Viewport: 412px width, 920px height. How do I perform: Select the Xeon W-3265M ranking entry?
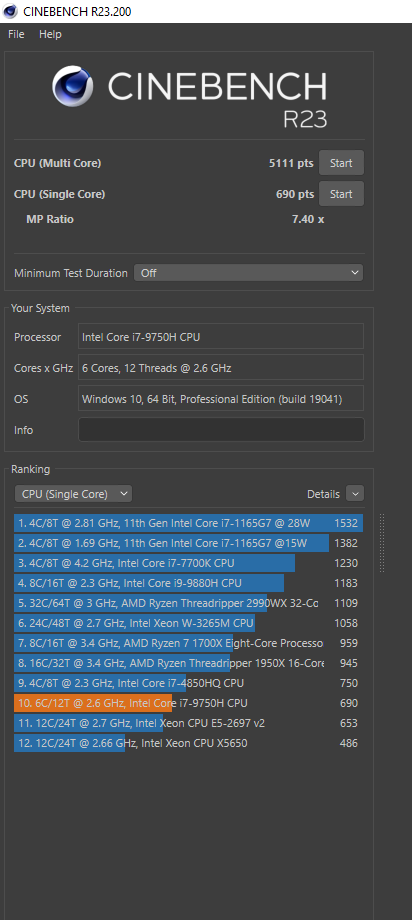[x=188, y=623]
